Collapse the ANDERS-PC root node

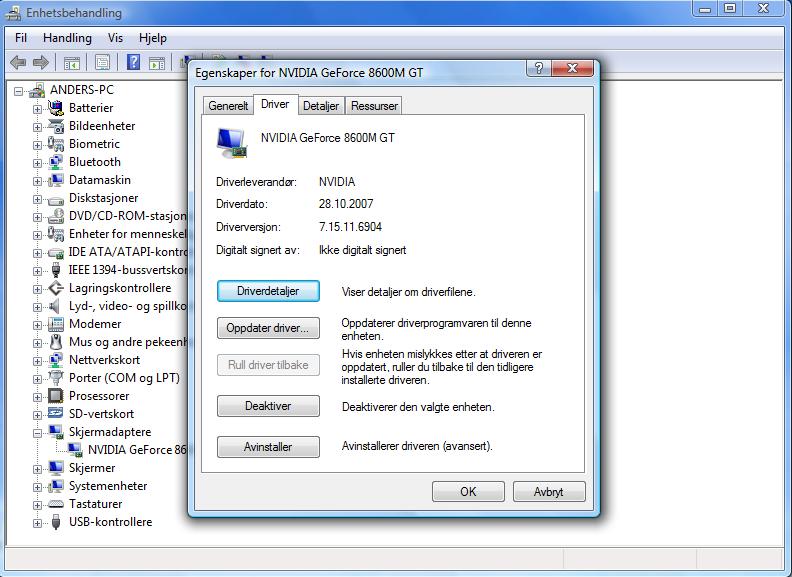click(x=19, y=91)
